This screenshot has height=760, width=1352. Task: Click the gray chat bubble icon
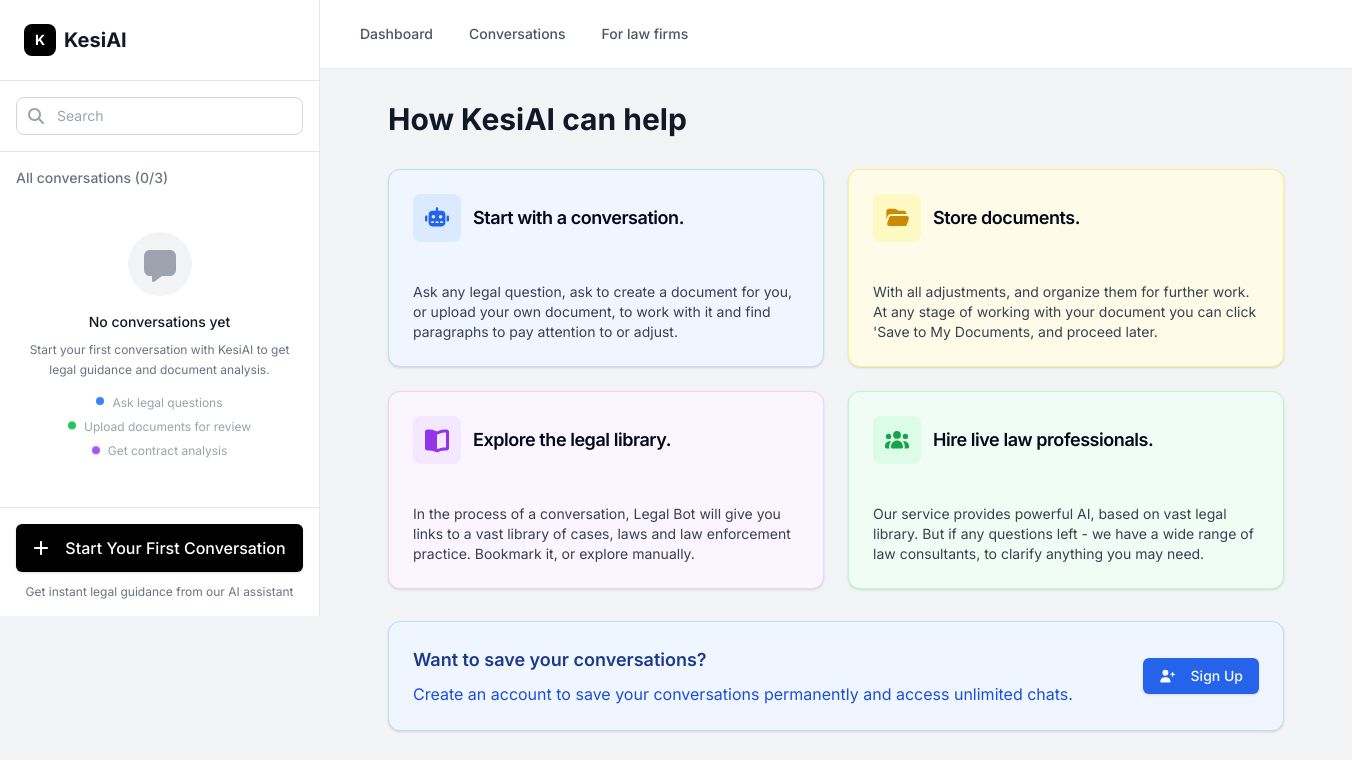tap(160, 264)
